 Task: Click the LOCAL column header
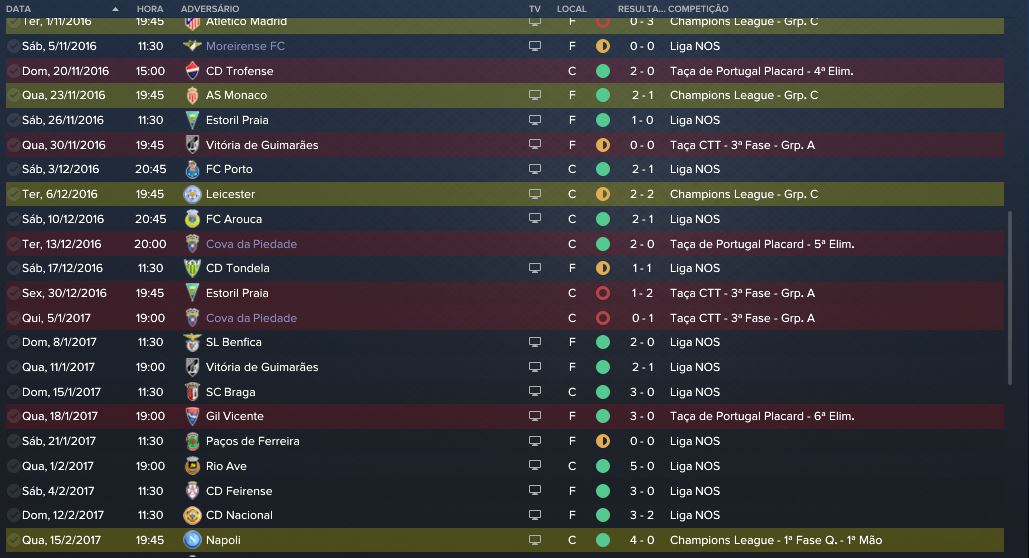[572, 8]
